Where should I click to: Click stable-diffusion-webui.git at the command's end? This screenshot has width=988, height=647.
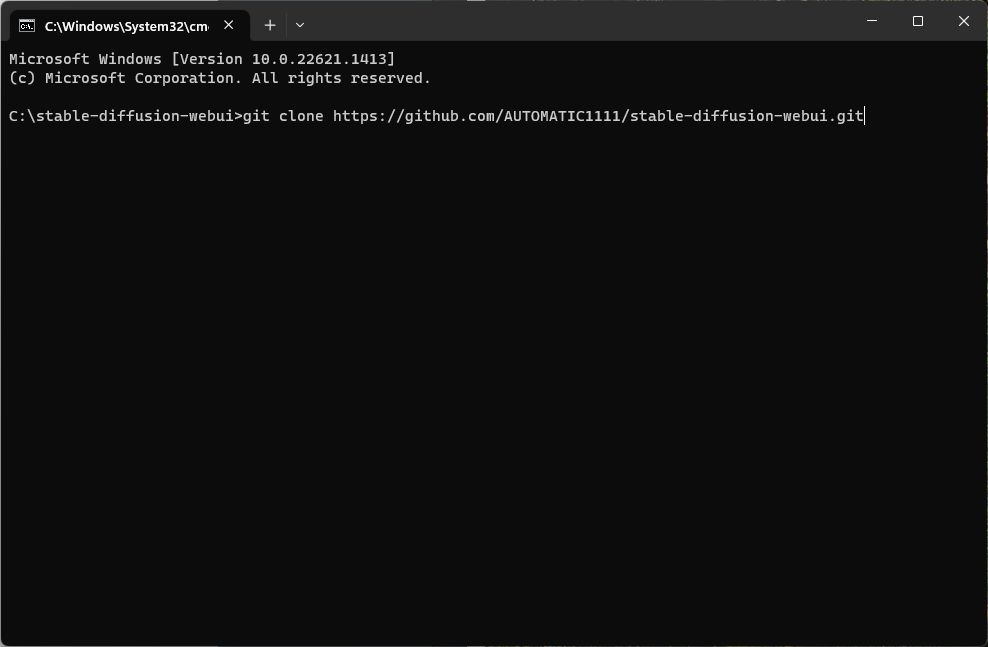tap(746, 116)
